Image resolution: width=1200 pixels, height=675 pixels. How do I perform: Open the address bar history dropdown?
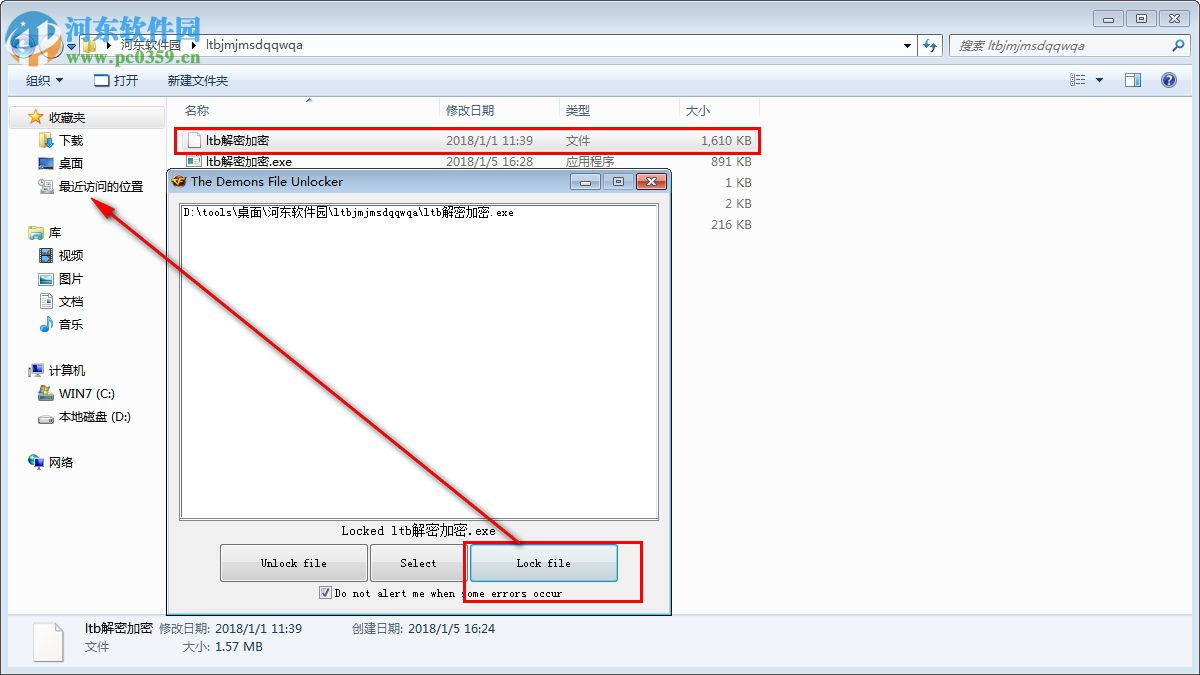906,45
